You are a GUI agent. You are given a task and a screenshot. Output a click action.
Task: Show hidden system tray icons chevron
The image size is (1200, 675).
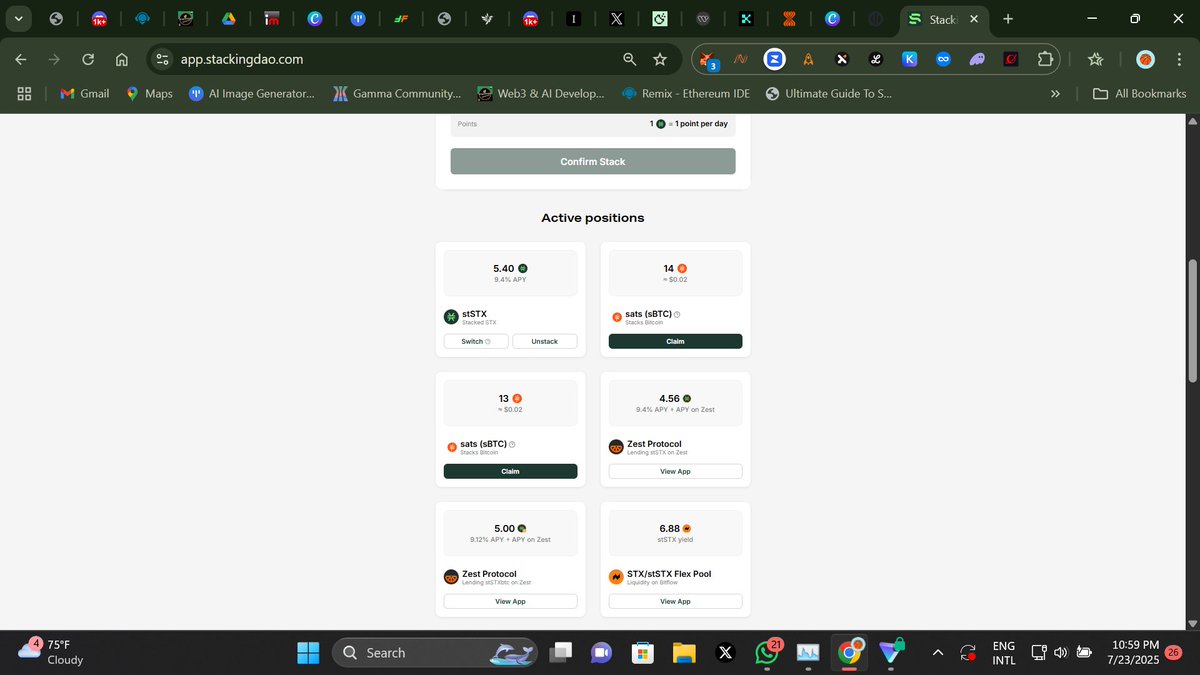[937, 652]
